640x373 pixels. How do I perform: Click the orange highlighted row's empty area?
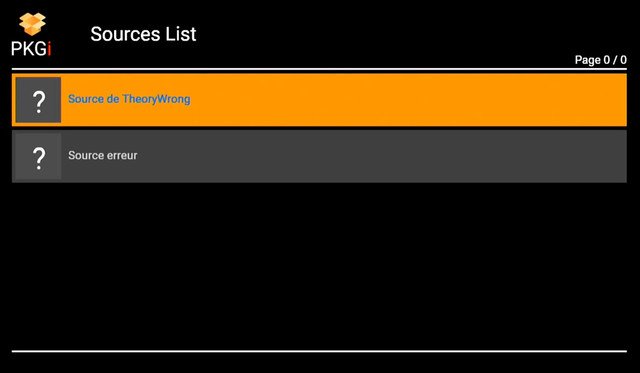click(x=408, y=100)
